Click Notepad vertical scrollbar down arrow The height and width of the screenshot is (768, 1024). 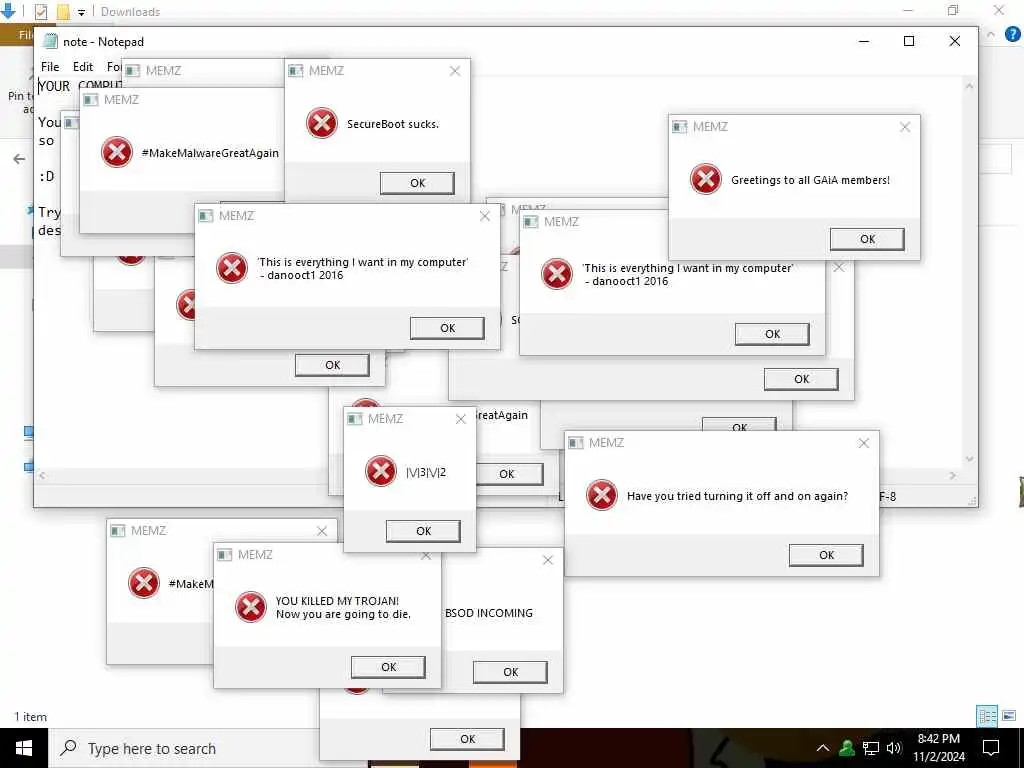970,459
